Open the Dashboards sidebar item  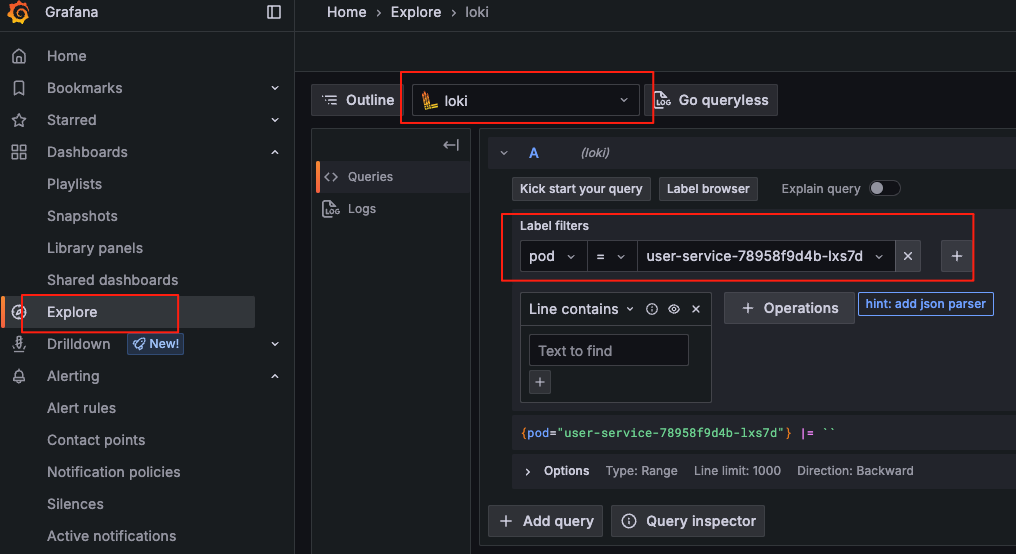[x=87, y=152]
